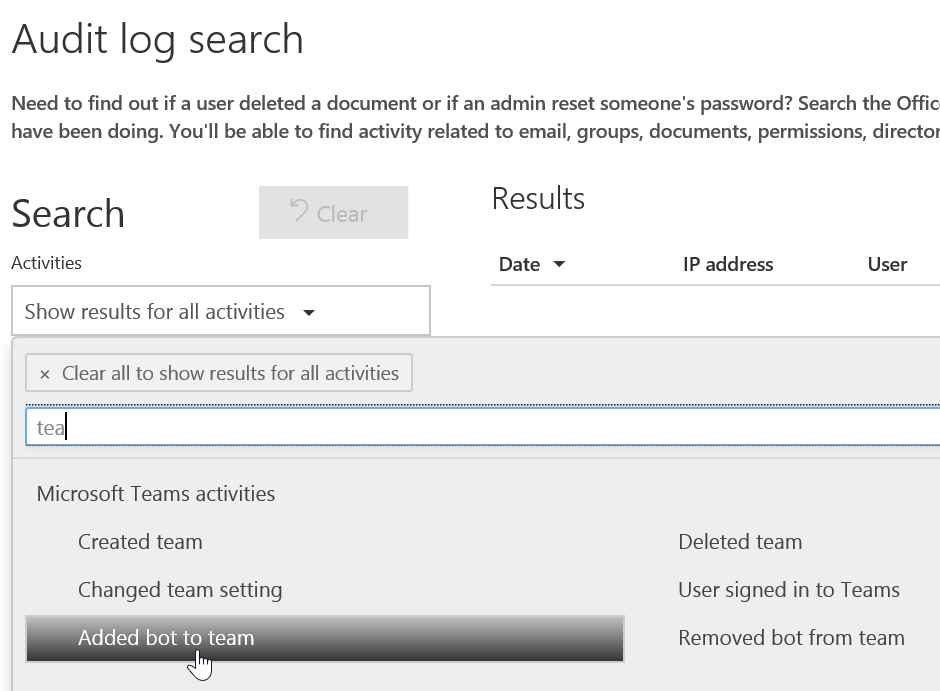The image size is (940, 691).
Task: Choose "User signed in to Teams" activity
Action: point(789,590)
